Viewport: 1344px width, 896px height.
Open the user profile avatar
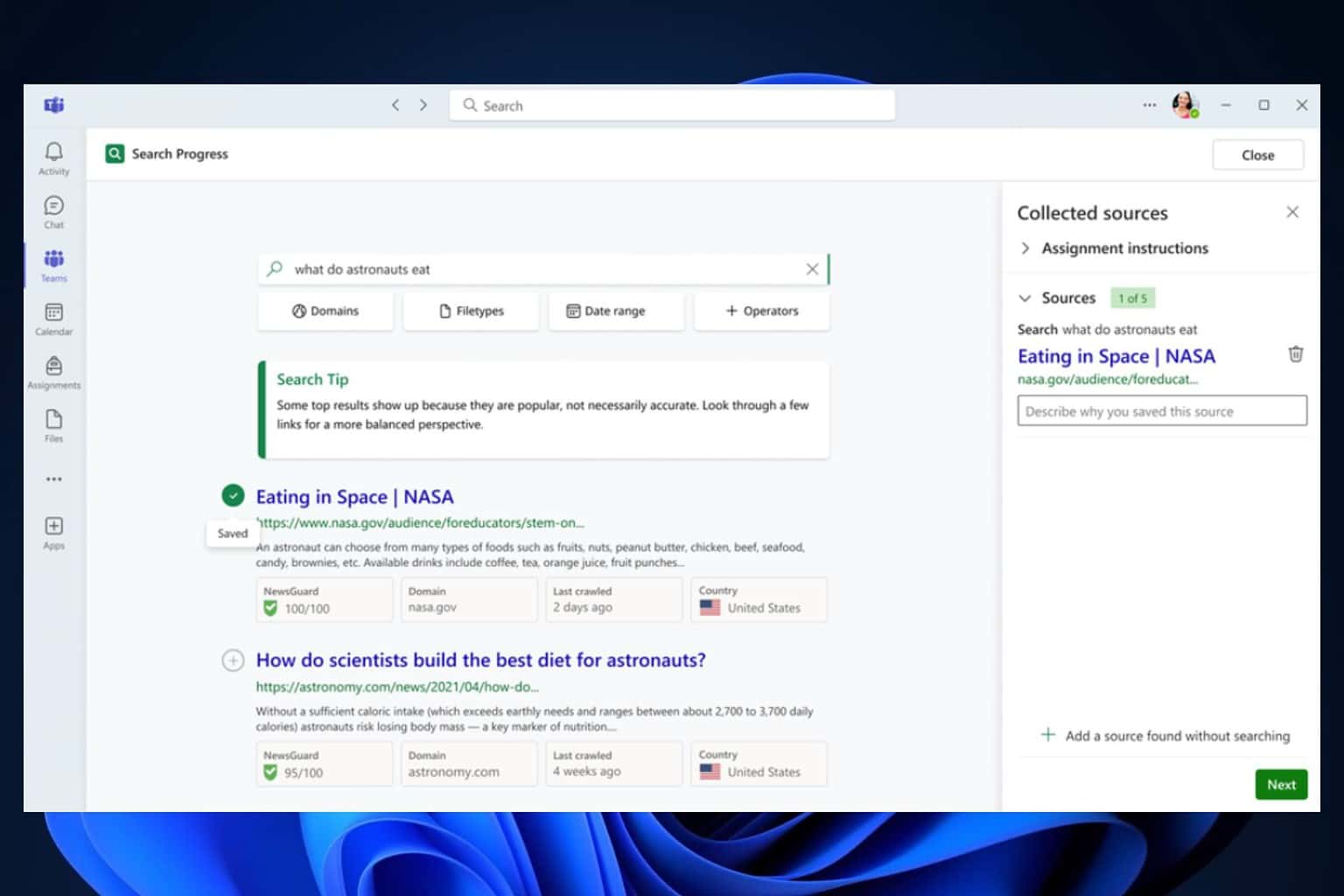(1186, 105)
